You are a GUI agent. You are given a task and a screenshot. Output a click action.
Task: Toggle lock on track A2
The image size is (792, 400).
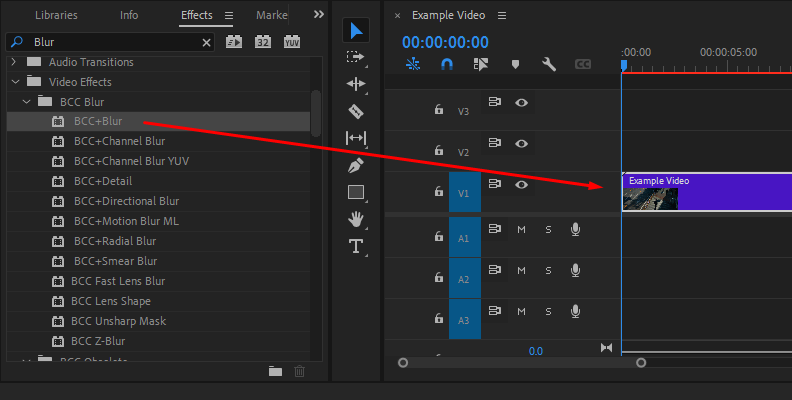point(438,277)
